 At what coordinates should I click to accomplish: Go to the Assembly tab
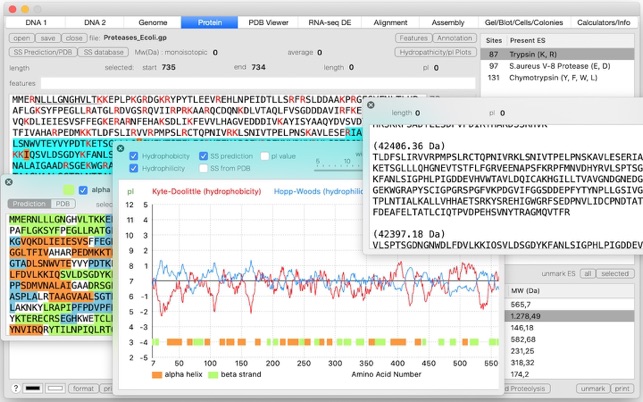448,23
